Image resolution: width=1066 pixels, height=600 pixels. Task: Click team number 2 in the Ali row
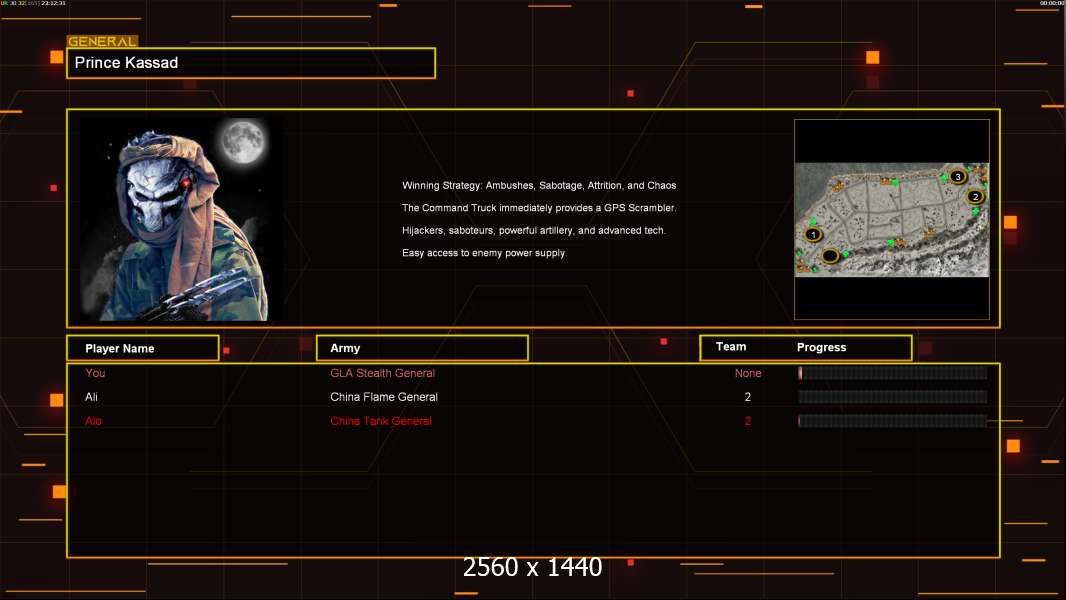coord(748,397)
